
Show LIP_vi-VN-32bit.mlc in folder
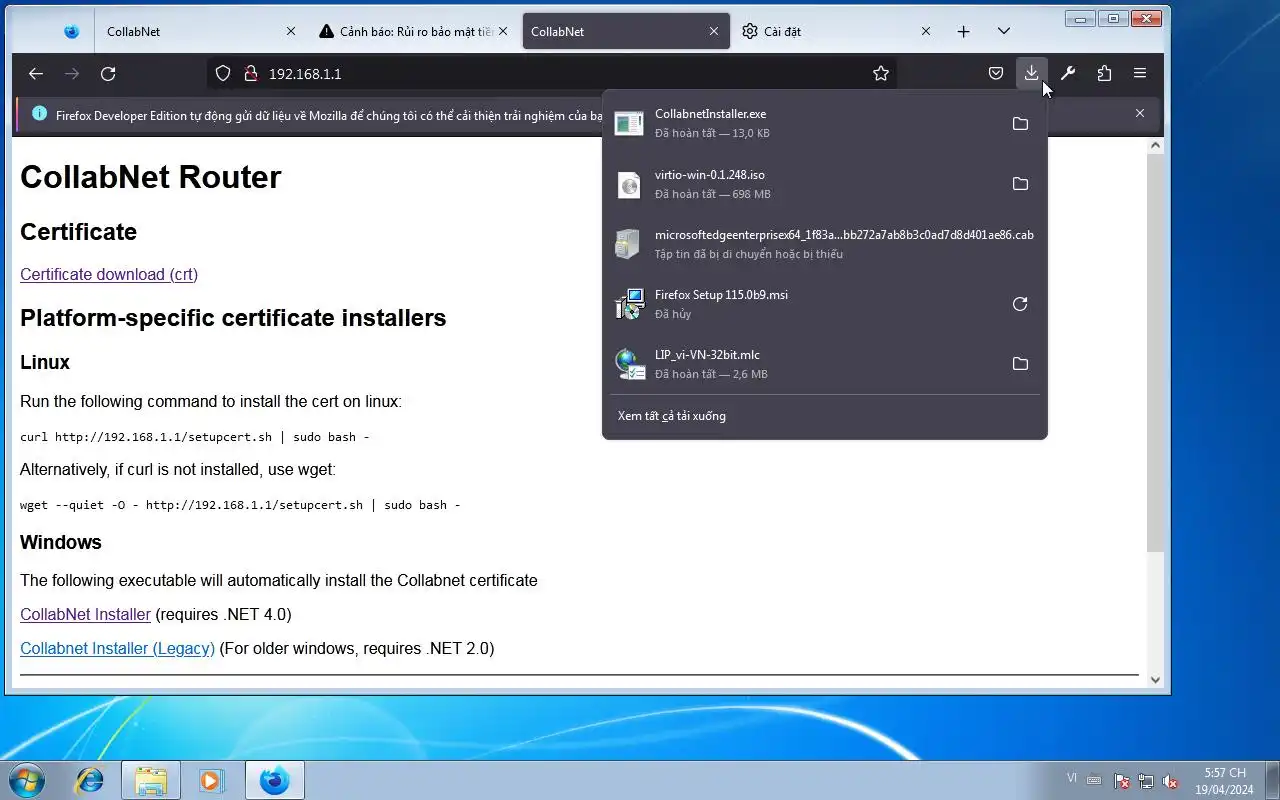click(1020, 364)
